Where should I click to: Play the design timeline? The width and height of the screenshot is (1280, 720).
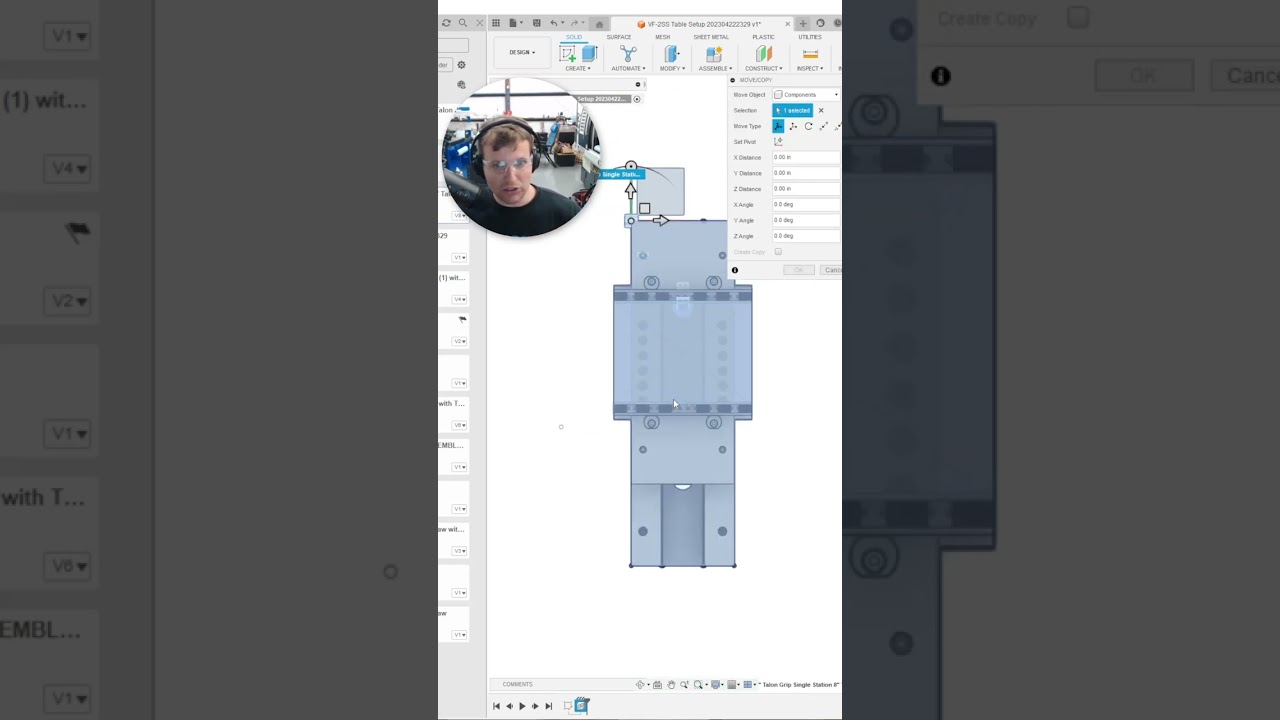click(522, 706)
